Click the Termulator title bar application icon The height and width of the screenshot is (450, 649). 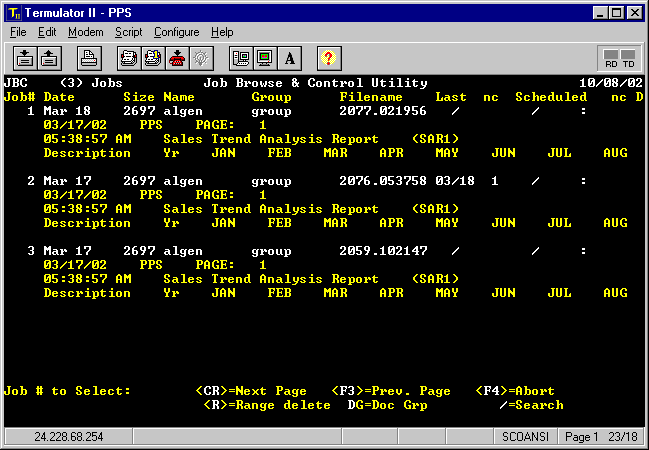pyautogui.click(x=14, y=13)
